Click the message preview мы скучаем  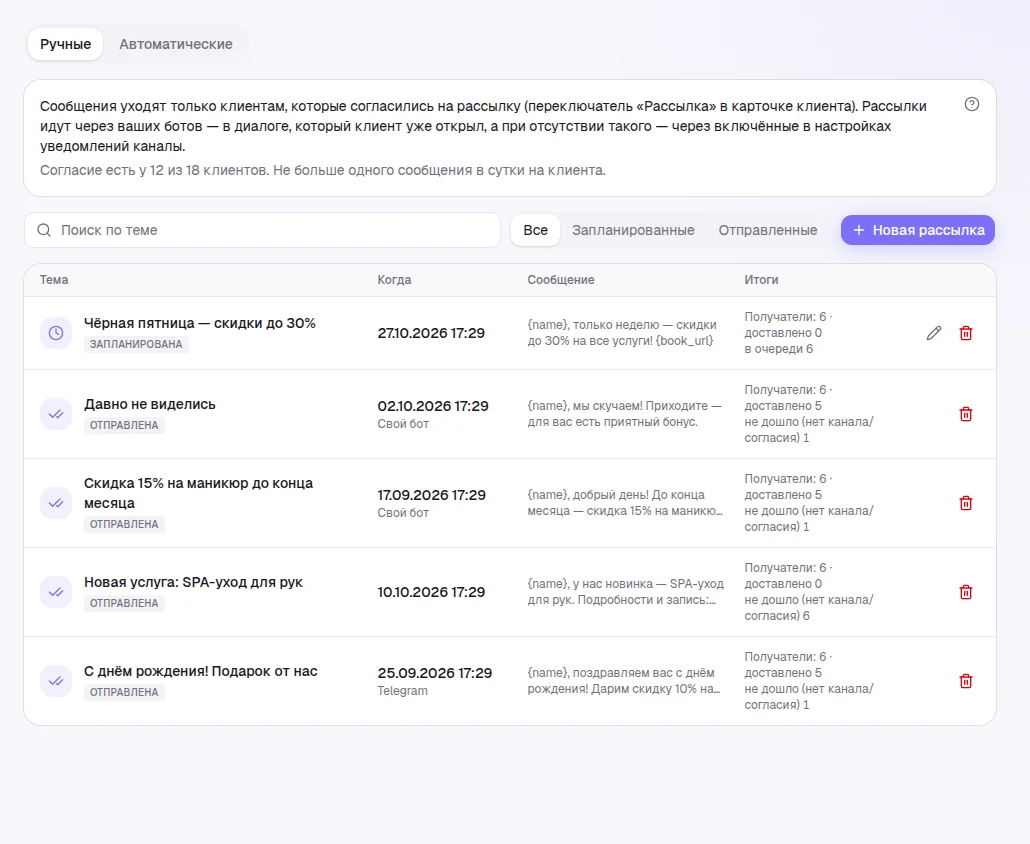coord(624,414)
